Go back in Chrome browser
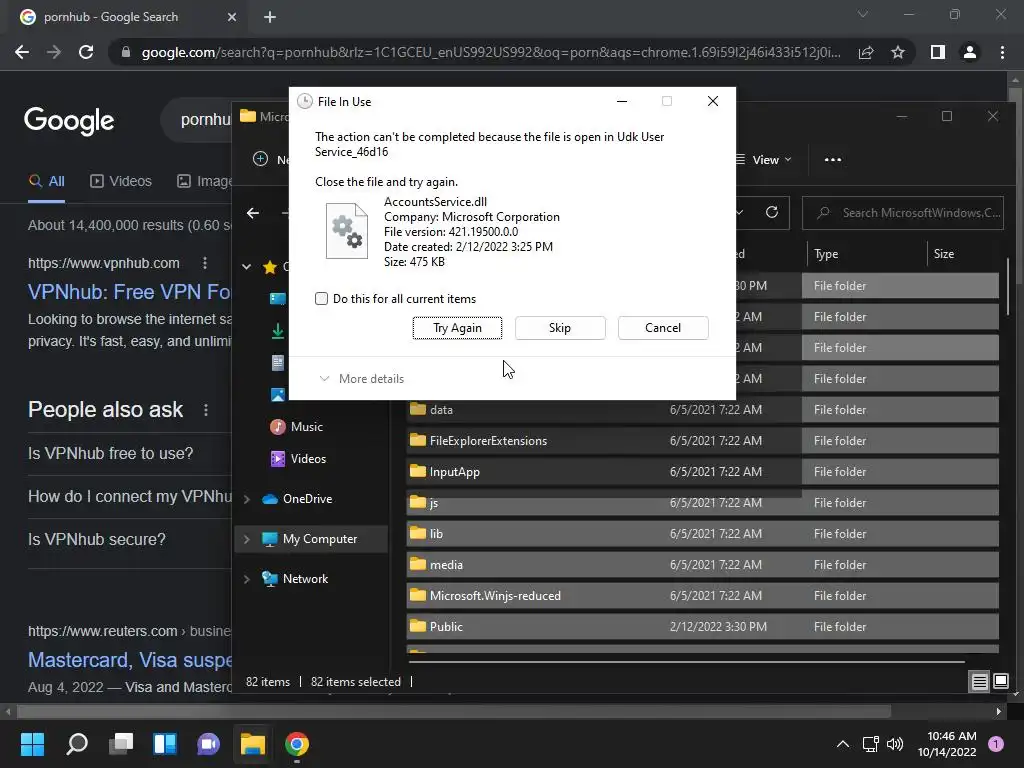The image size is (1024, 768). pyautogui.click(x=22, y=52)
